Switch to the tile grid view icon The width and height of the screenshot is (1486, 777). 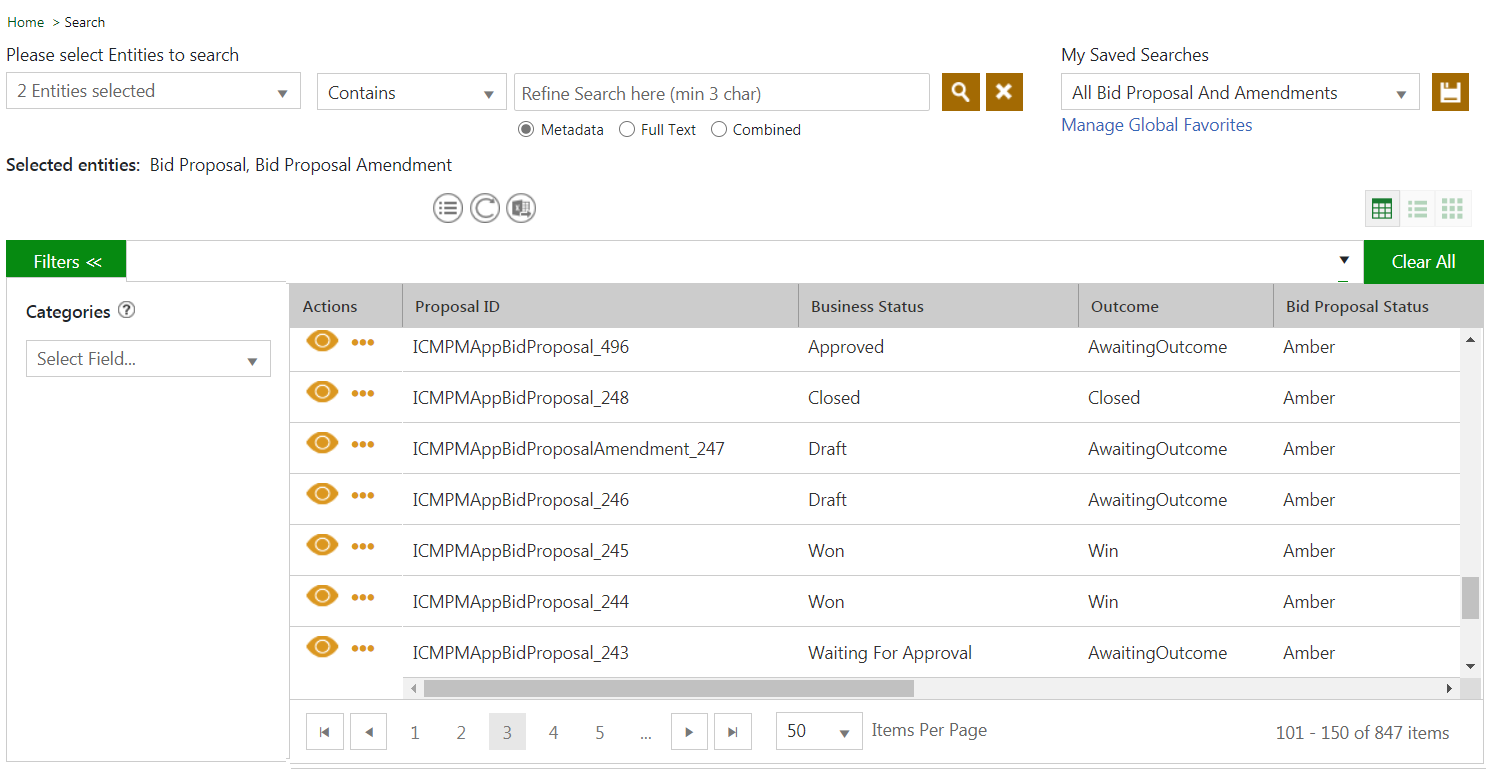click(x=1452, y=208)
